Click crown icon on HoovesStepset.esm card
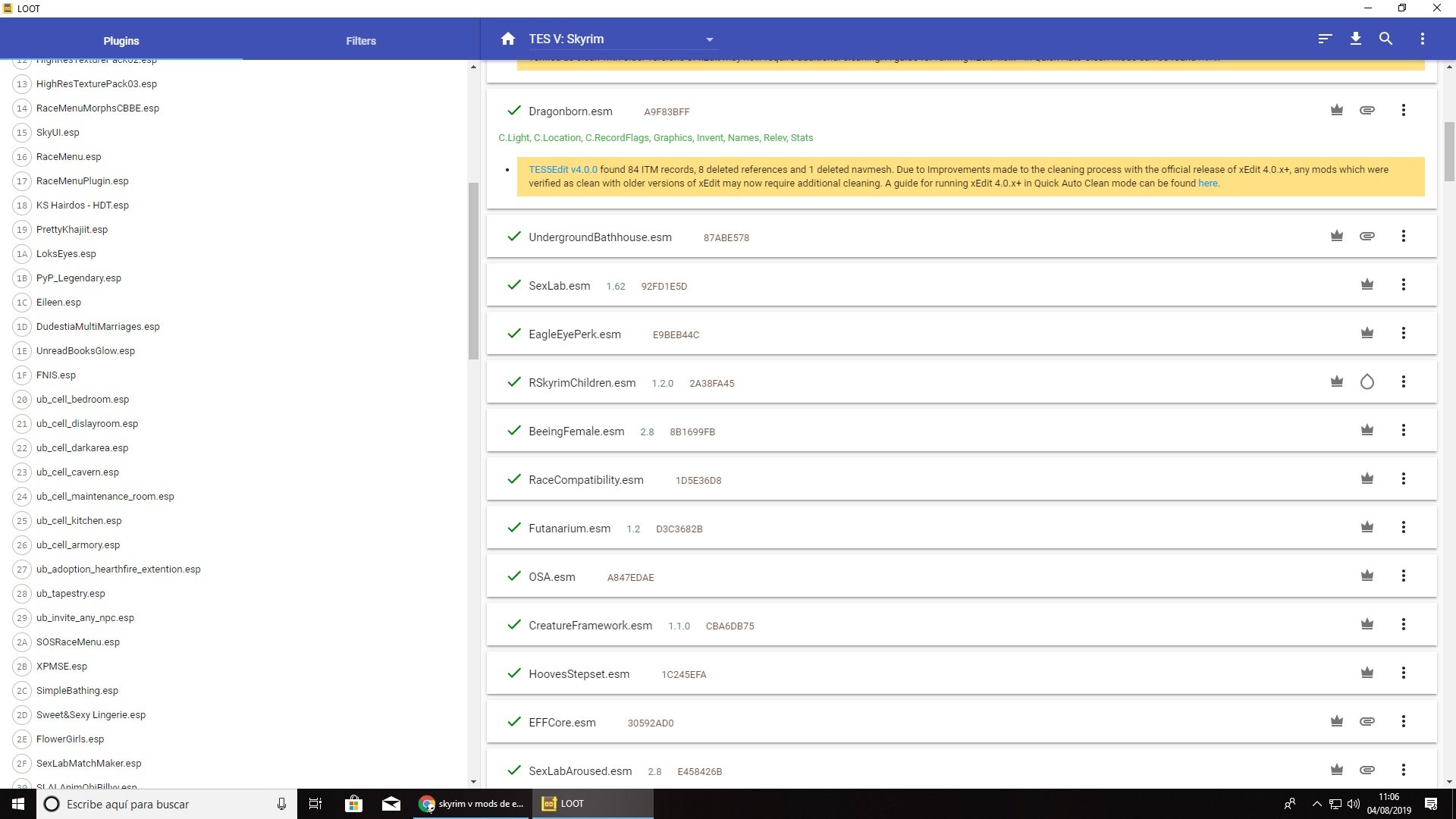The height and width of the screenshot is (819, 1456). pyautogui.click(x=1367, y=673)
